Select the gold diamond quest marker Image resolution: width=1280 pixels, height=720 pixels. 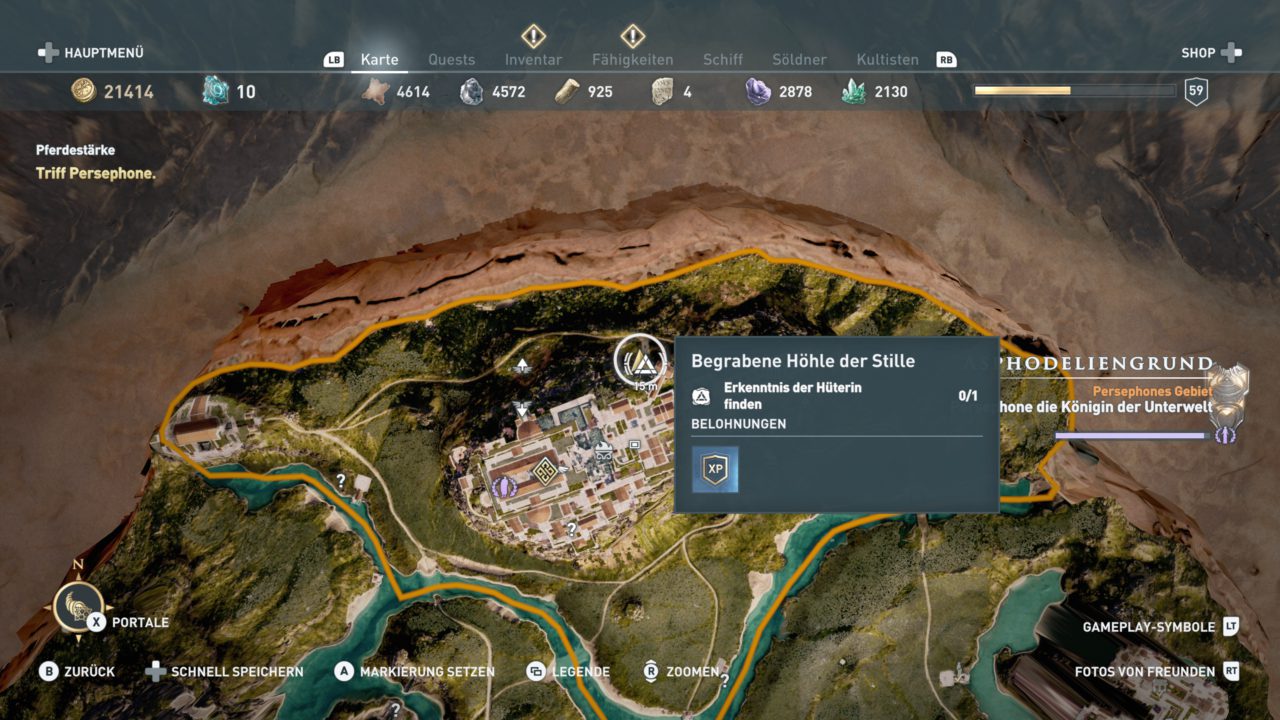(544, 471)
